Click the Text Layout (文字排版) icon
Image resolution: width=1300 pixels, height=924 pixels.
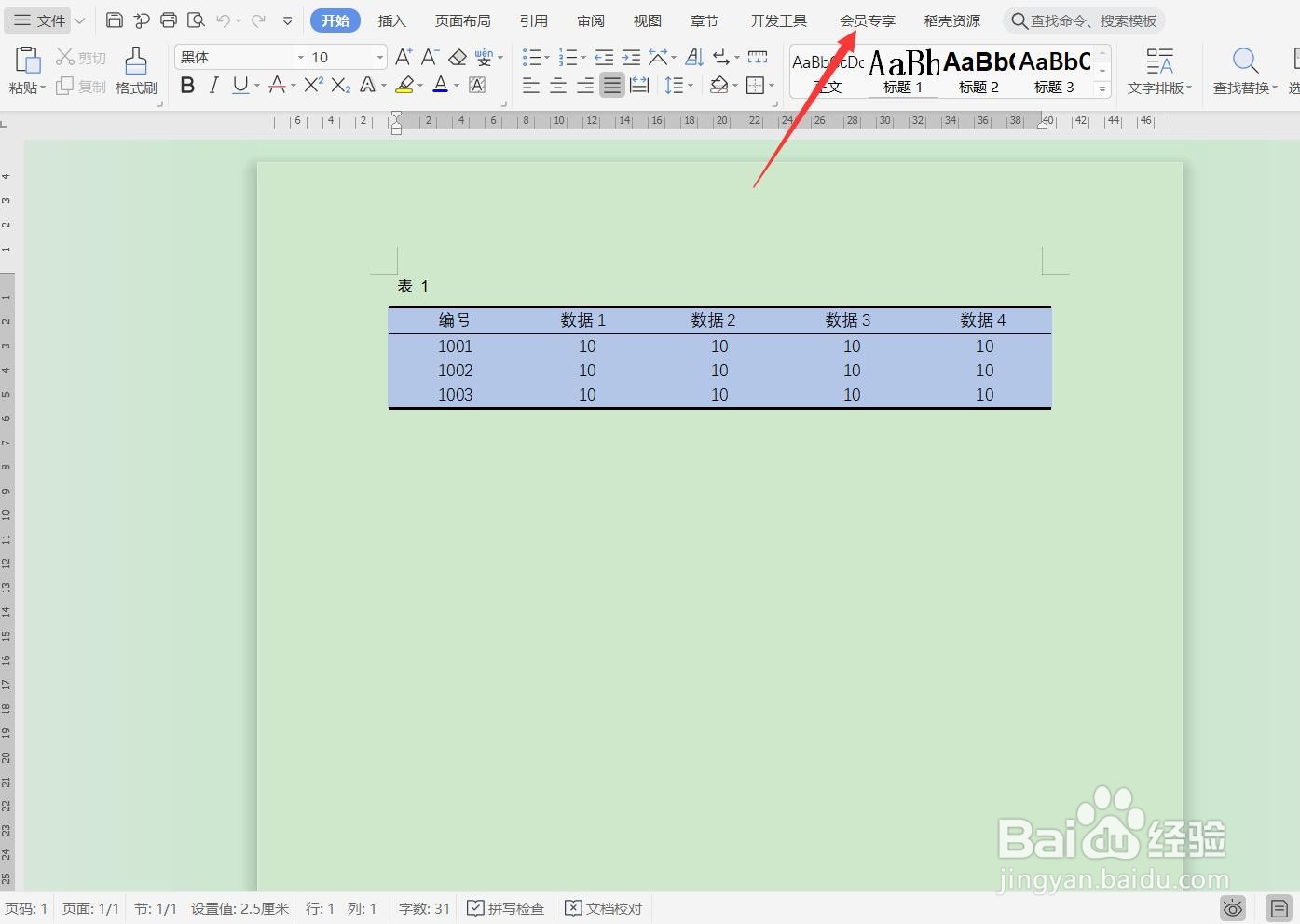[1159, 61]
